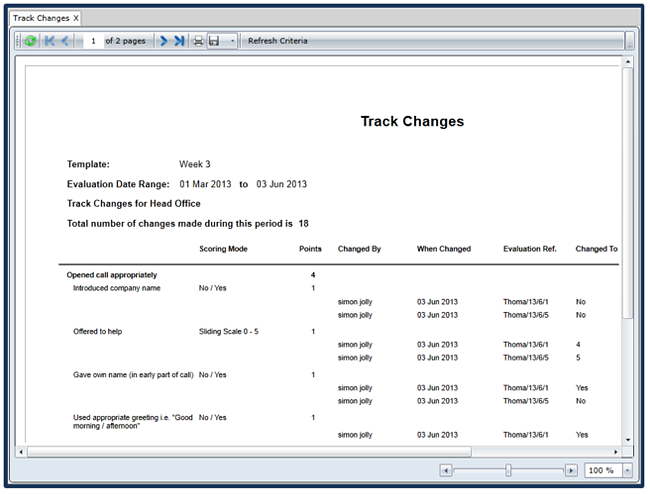Go to the first page of report
The width and height of the screenshot is (650, 494).
49,41
